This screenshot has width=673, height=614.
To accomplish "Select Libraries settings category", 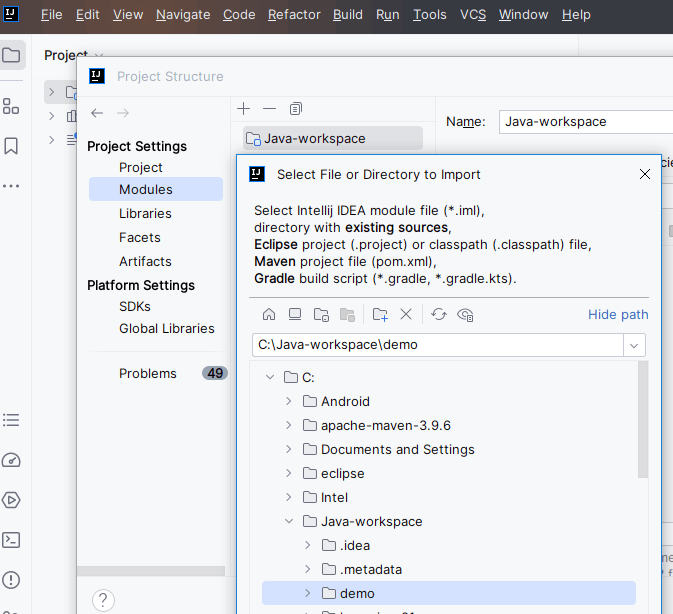I will 145,213.
